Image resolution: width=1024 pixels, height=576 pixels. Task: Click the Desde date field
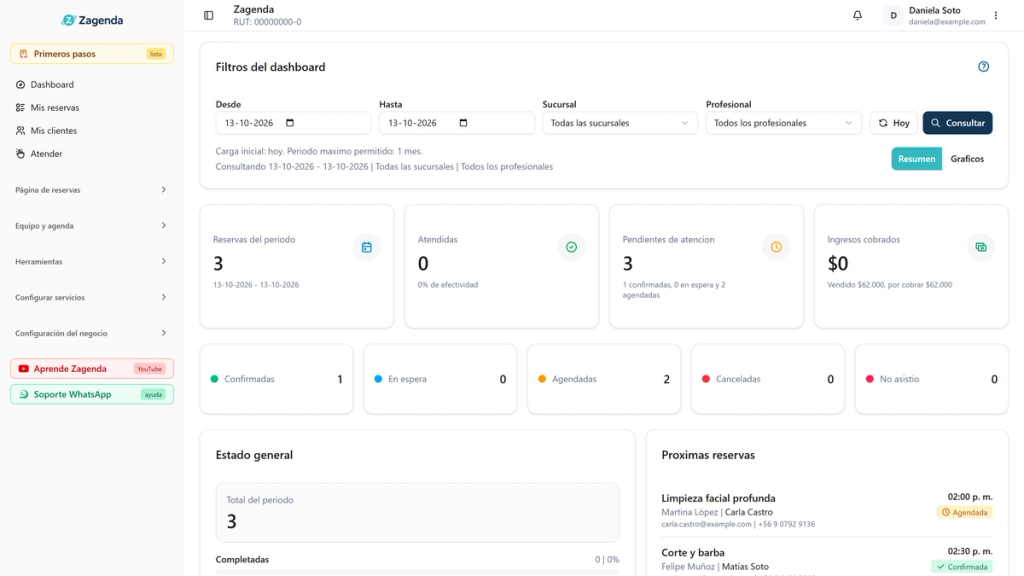pyautogui.click(x=293, y=123)
